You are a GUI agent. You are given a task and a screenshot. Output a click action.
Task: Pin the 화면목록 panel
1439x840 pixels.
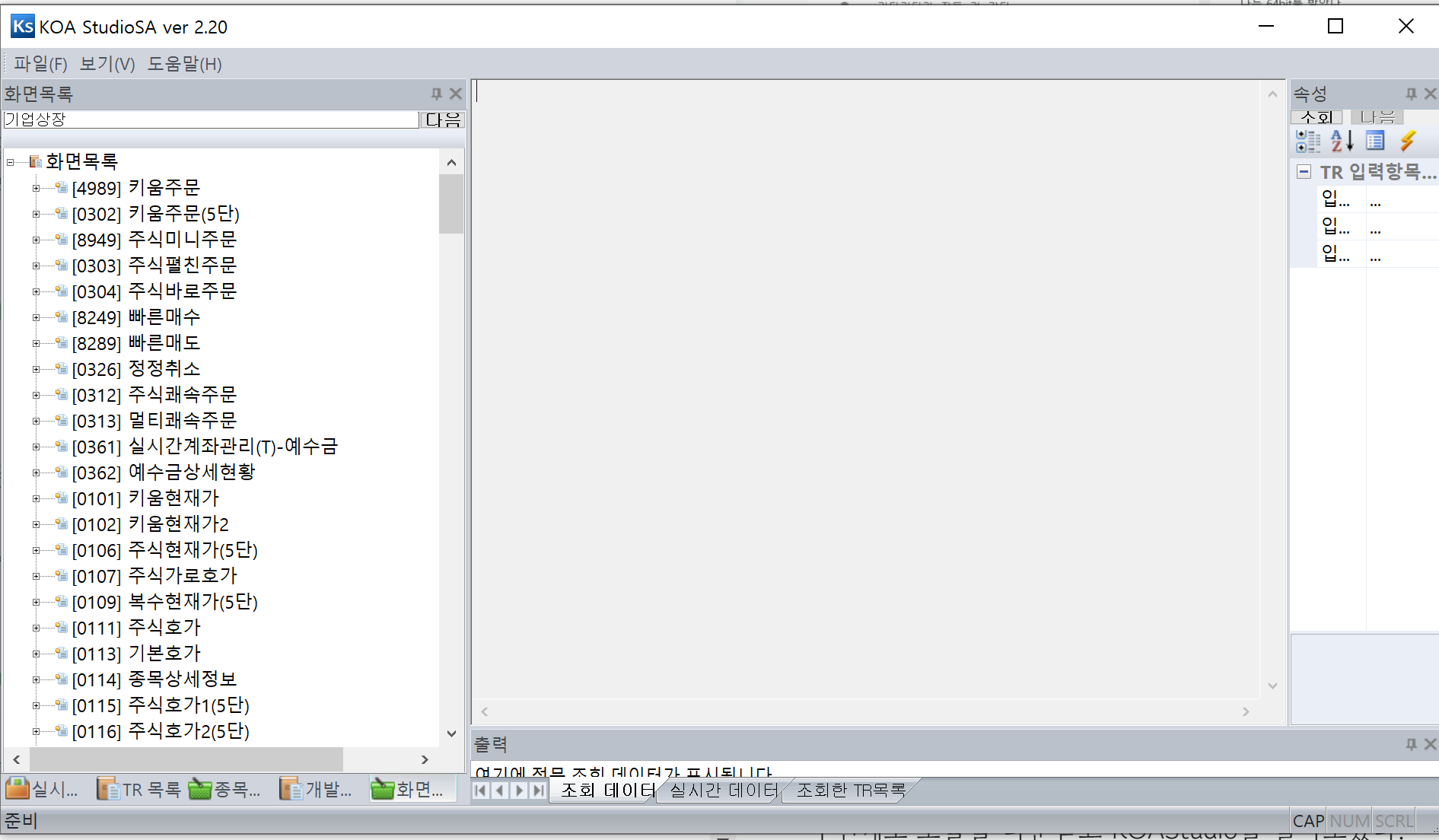pos(436,94)
